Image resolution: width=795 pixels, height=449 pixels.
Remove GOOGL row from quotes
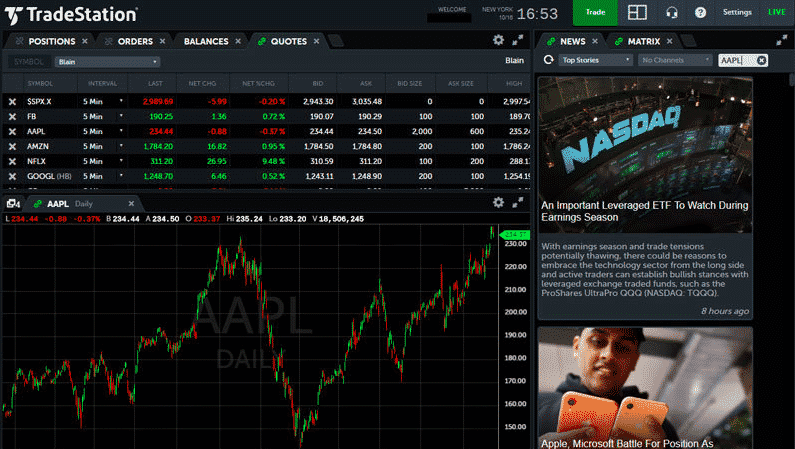coord(12,176)
